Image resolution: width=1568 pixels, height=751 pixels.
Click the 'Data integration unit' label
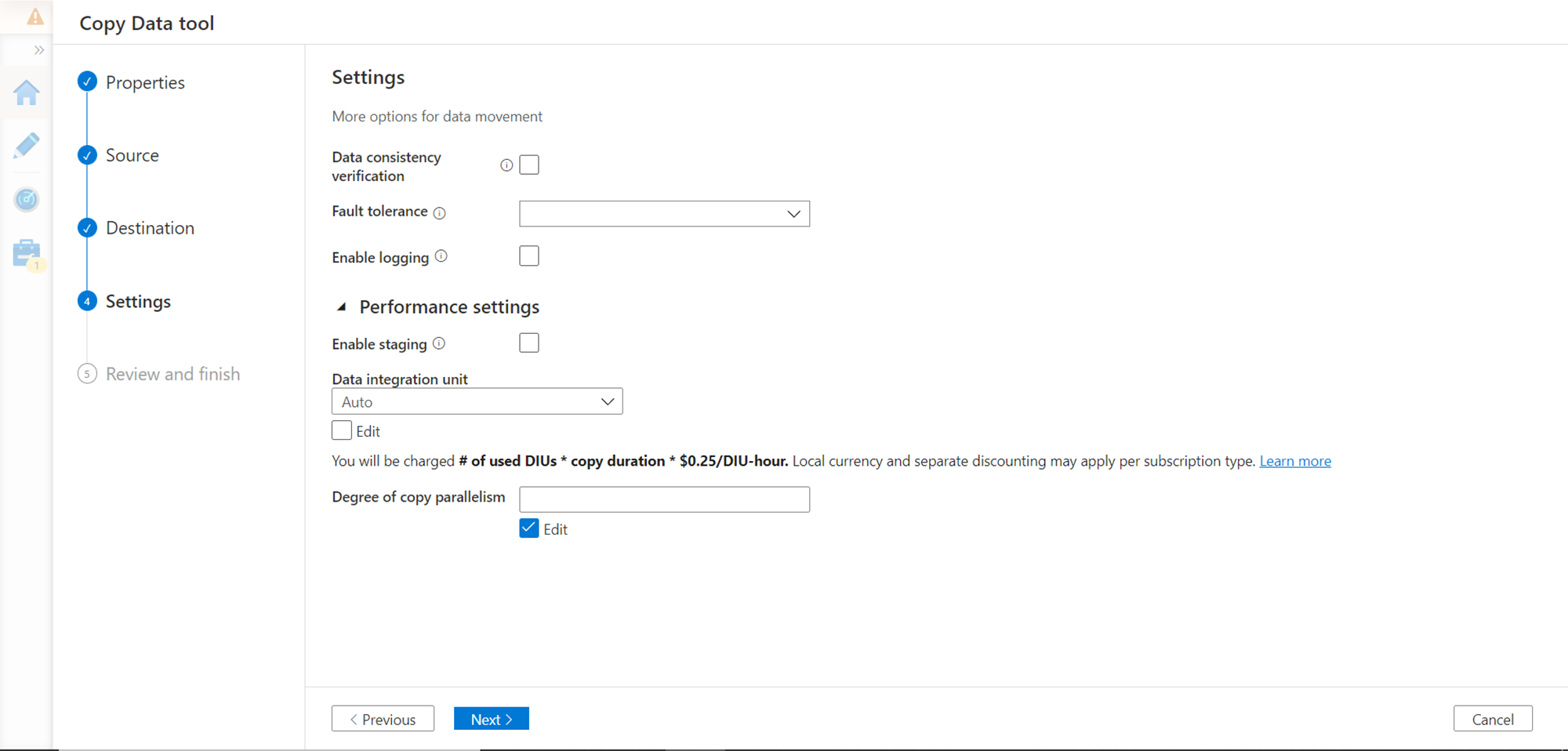[x=400, y=379]
